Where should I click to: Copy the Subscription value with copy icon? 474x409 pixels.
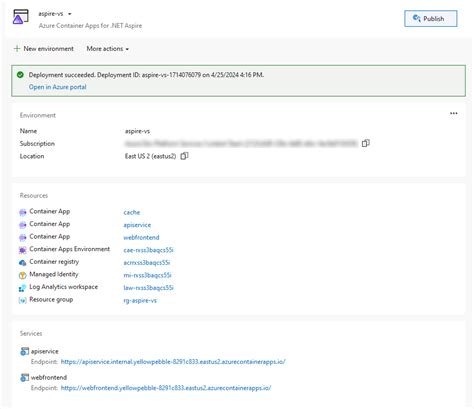tap(366, 143)
